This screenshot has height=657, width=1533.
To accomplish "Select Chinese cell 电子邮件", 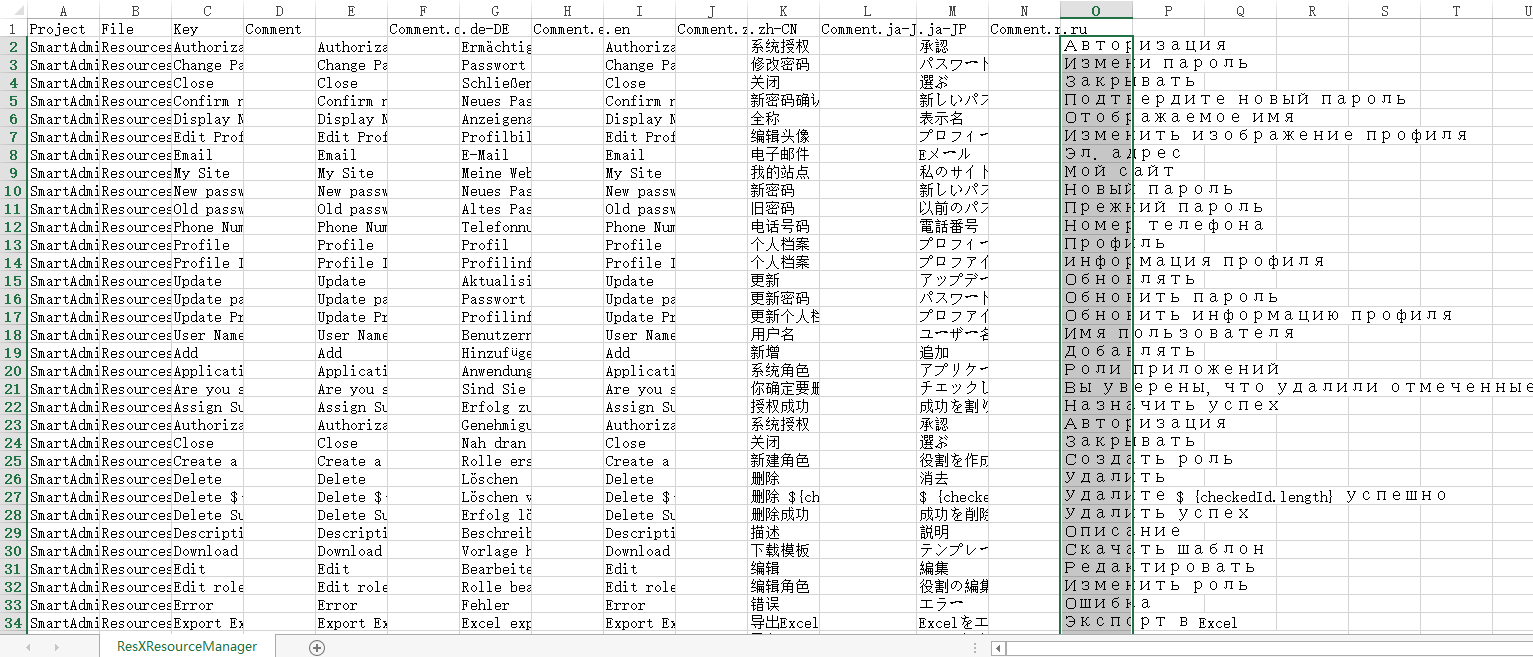I will click(783, 155).
